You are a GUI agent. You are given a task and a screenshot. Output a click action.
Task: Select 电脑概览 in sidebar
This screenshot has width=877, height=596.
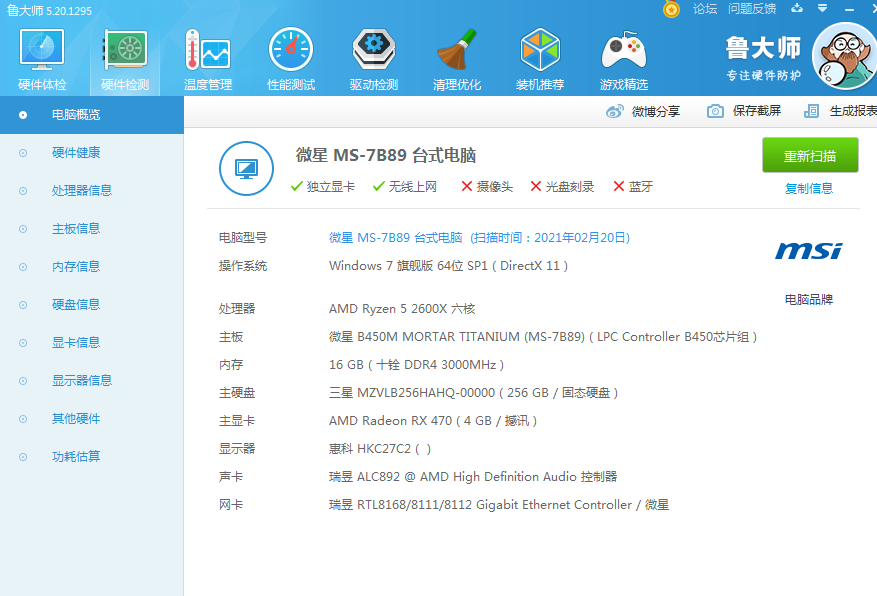pos(92,115)
